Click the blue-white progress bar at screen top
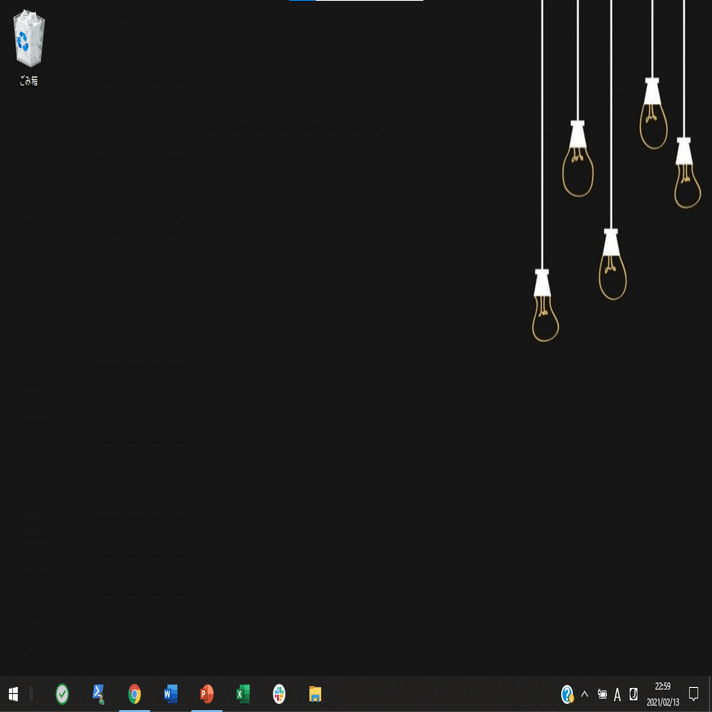 tap(356, 1)
